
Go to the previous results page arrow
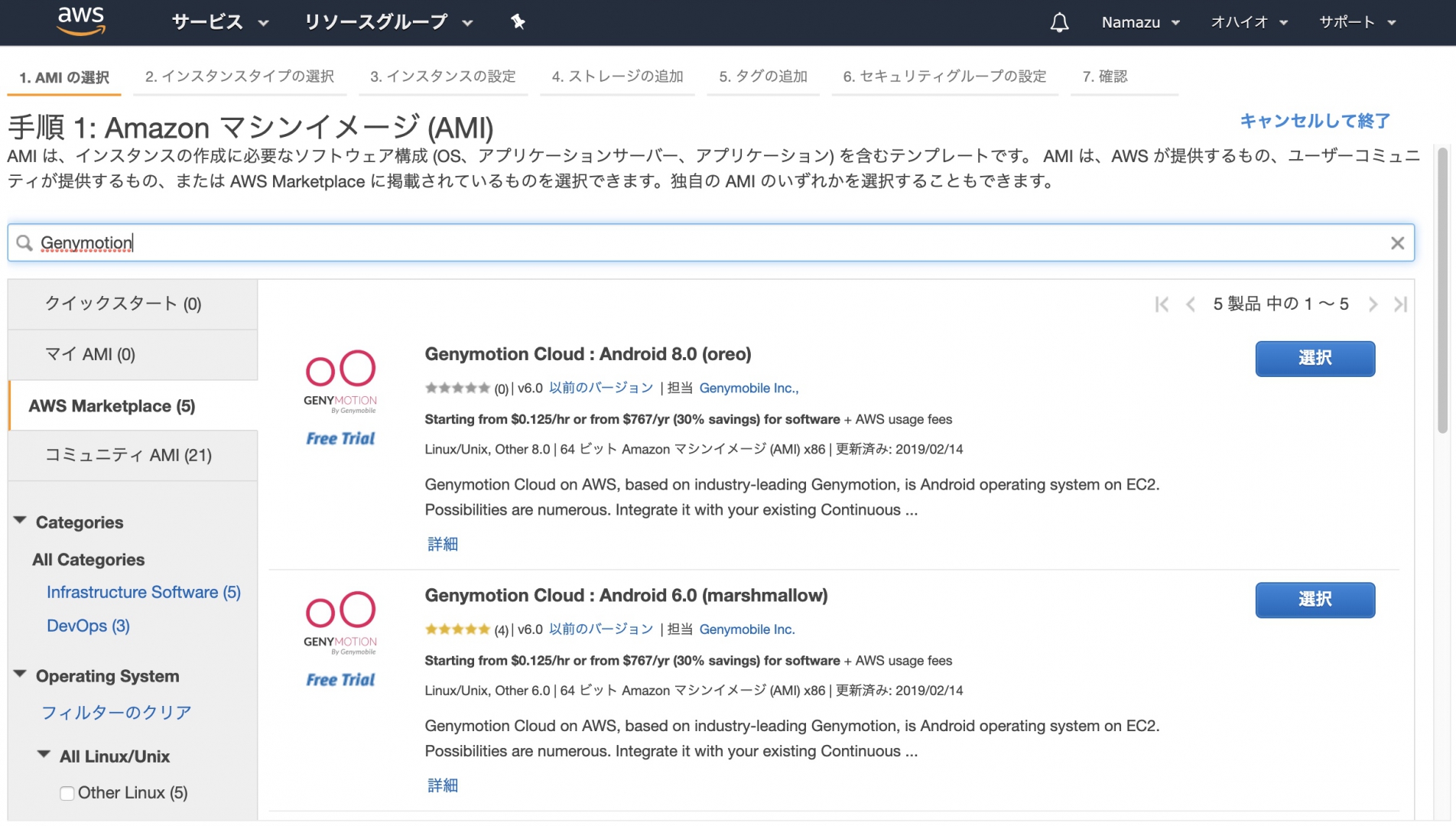pyautogui.click(x=1191, y=304)
